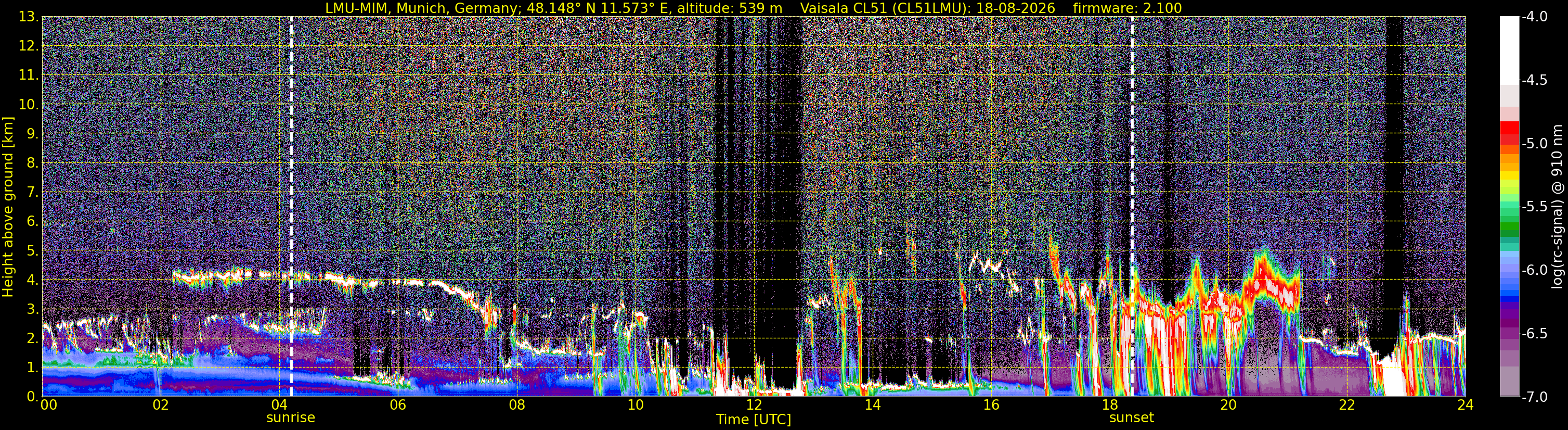Viewport: 1568px width, 430px height.
Task: Click the '7.' height tick label
Action: 33,192
